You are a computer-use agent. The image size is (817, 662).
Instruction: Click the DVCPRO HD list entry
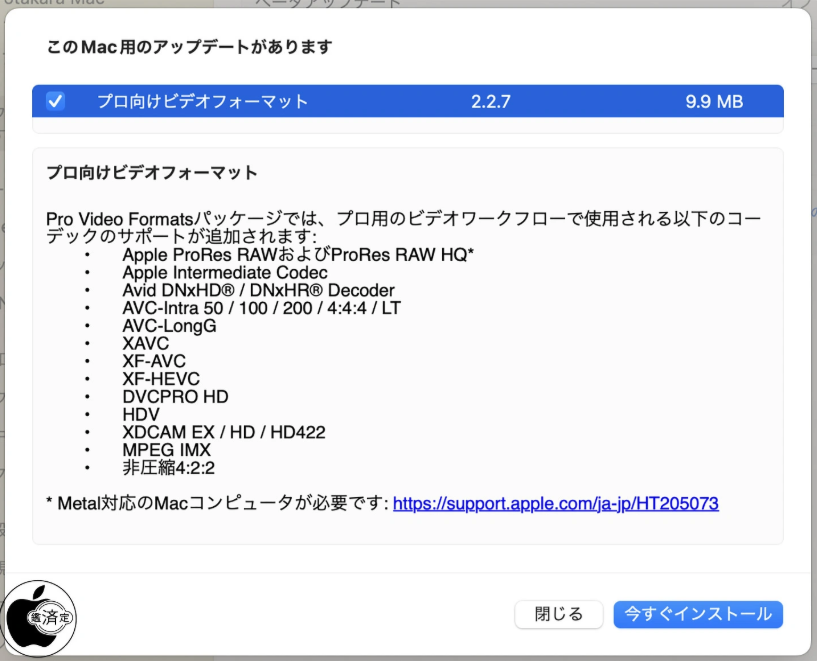point(175,397)
